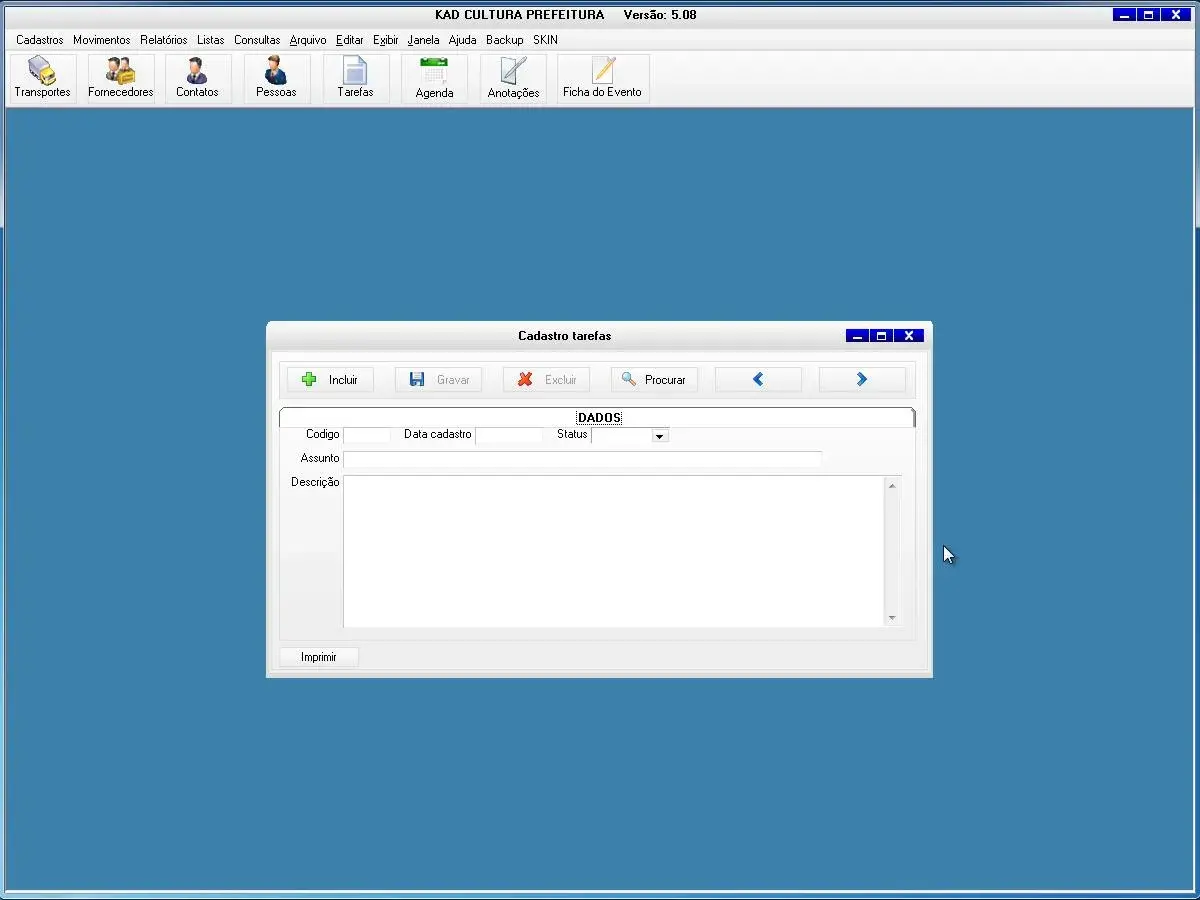Open the Tarefas toolbar icon

point(355,79)
